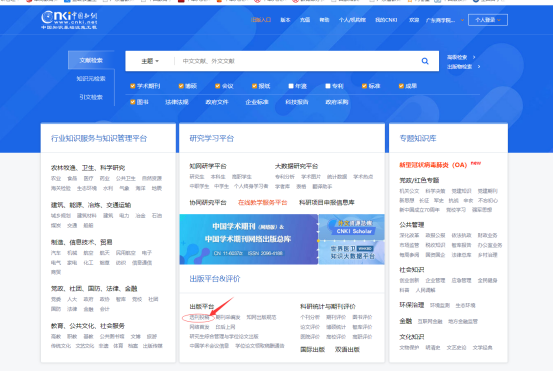Open the 世界医卫知识大数据平台 banner
Screen dimensions: 554x372
(x=352, y=253)
